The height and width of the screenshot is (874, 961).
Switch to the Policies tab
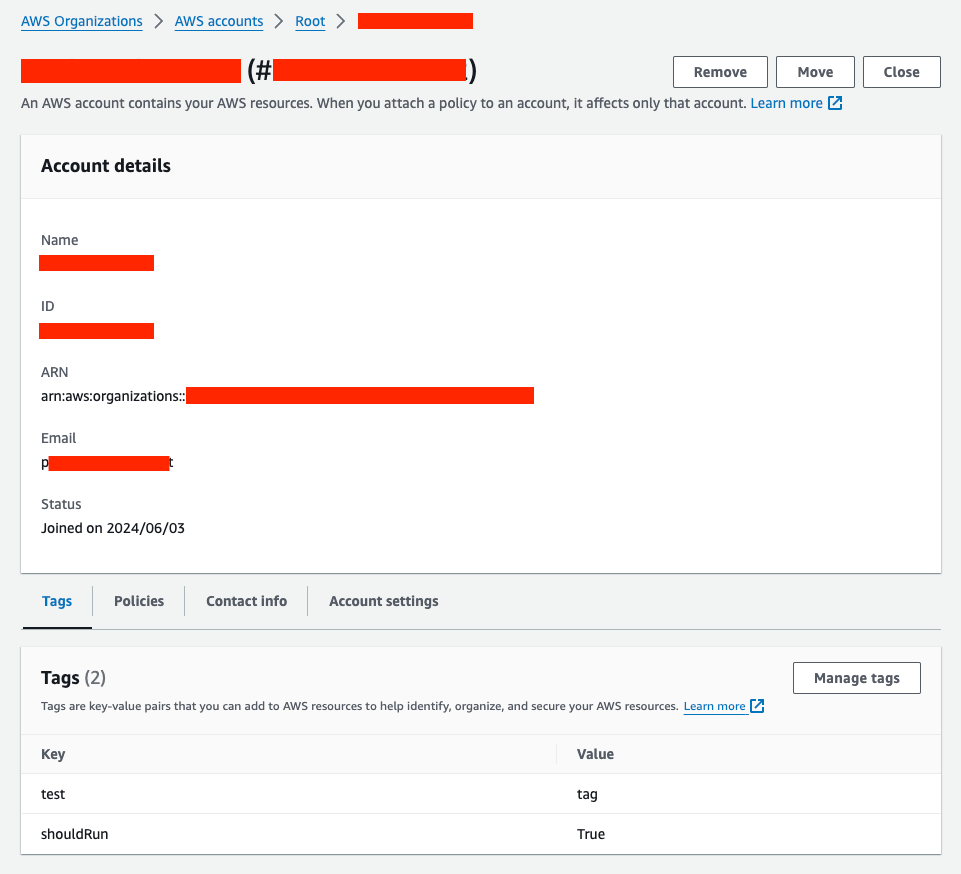coord(139,601)
